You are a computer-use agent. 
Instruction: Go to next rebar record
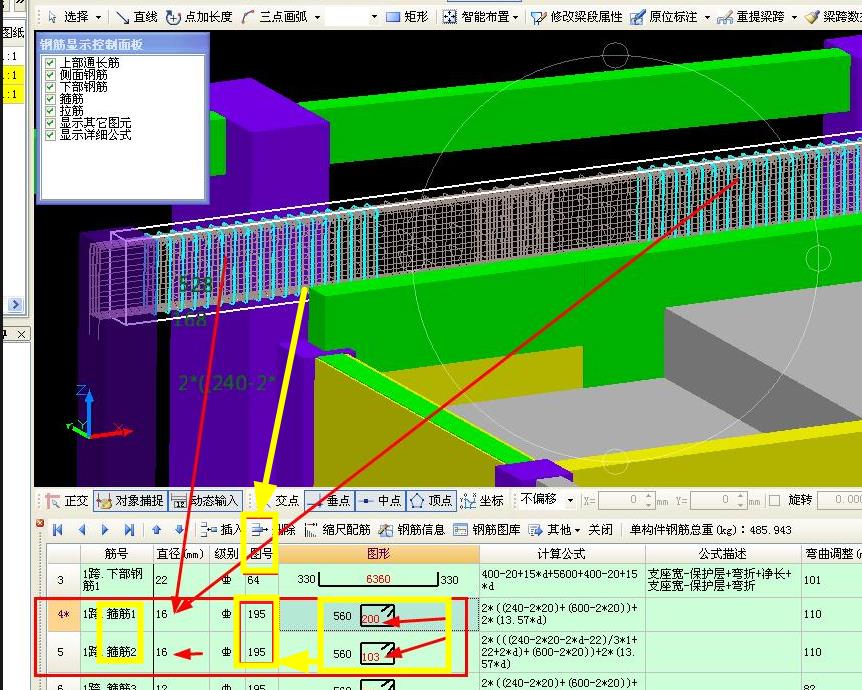[104, 529]
